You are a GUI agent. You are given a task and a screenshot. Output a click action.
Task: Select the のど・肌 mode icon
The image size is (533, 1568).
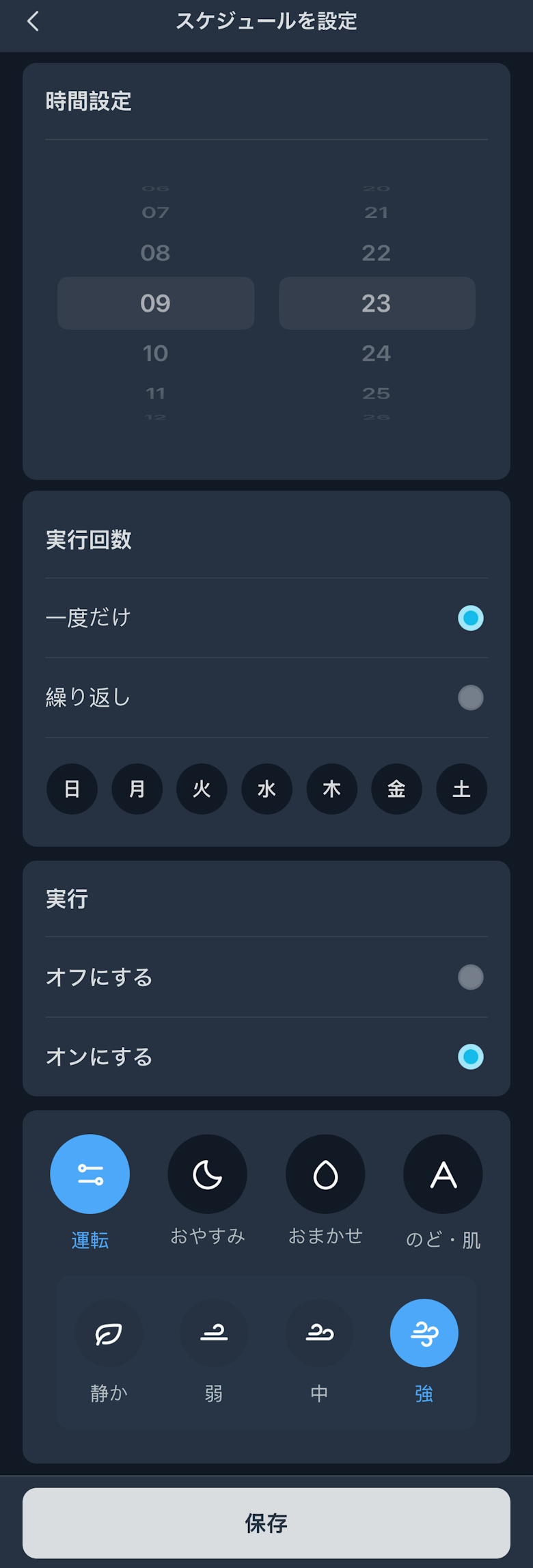[443, 1174]
